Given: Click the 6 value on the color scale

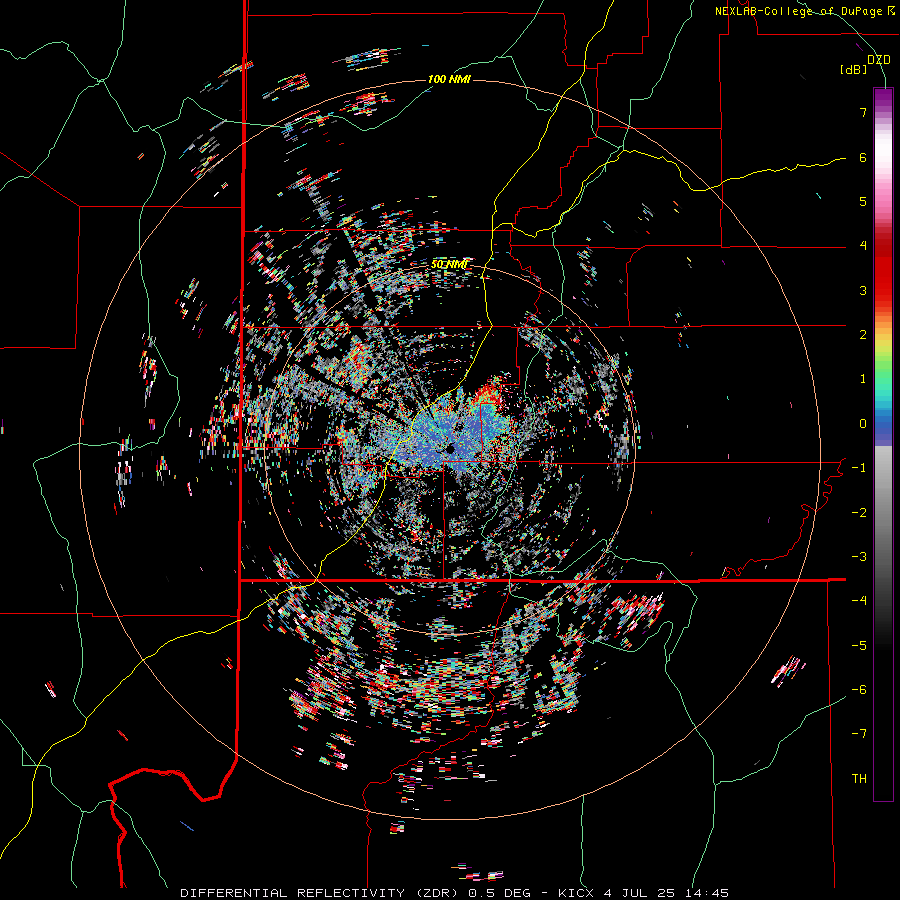Looking at the screenshot, I should point(863,157).
